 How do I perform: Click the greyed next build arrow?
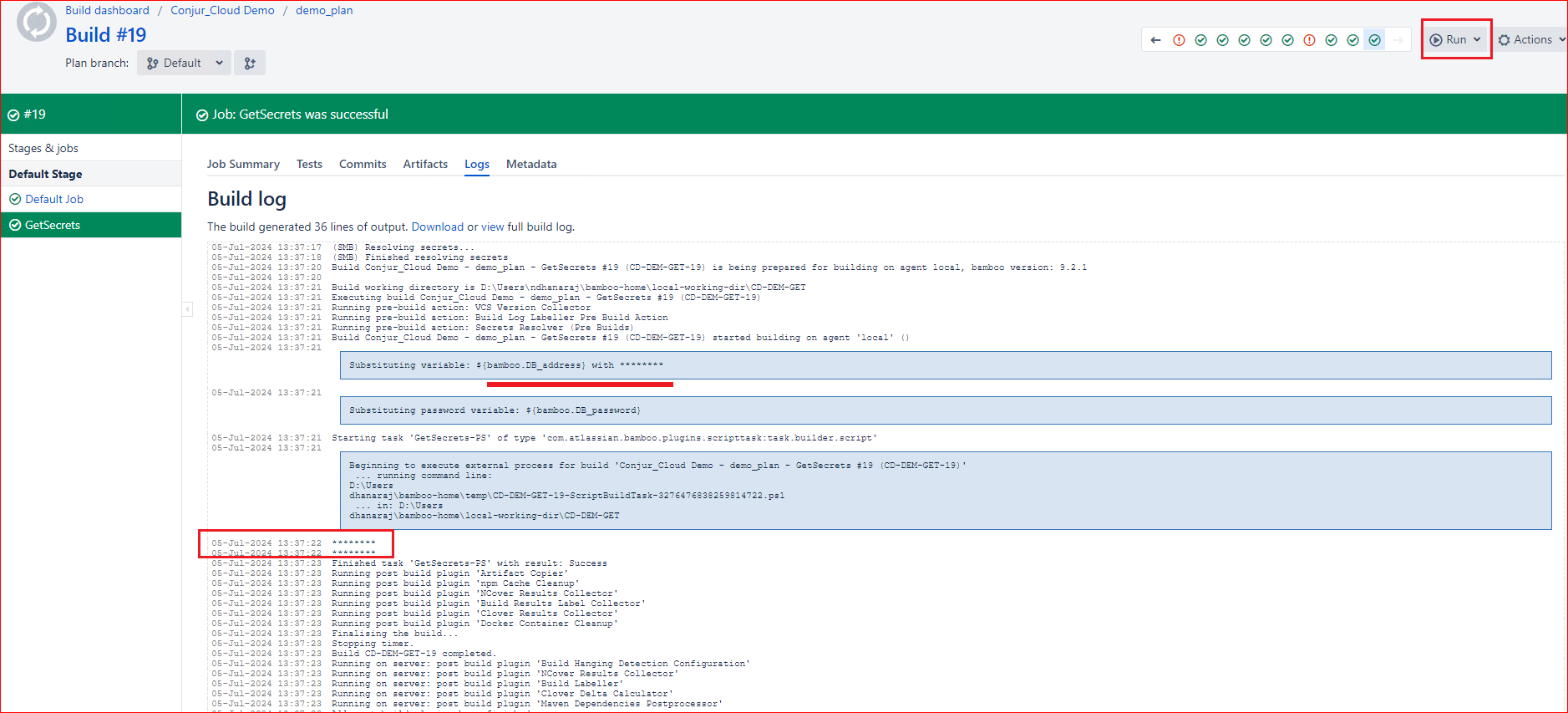pyautogui.click(x=1398, y=40)
